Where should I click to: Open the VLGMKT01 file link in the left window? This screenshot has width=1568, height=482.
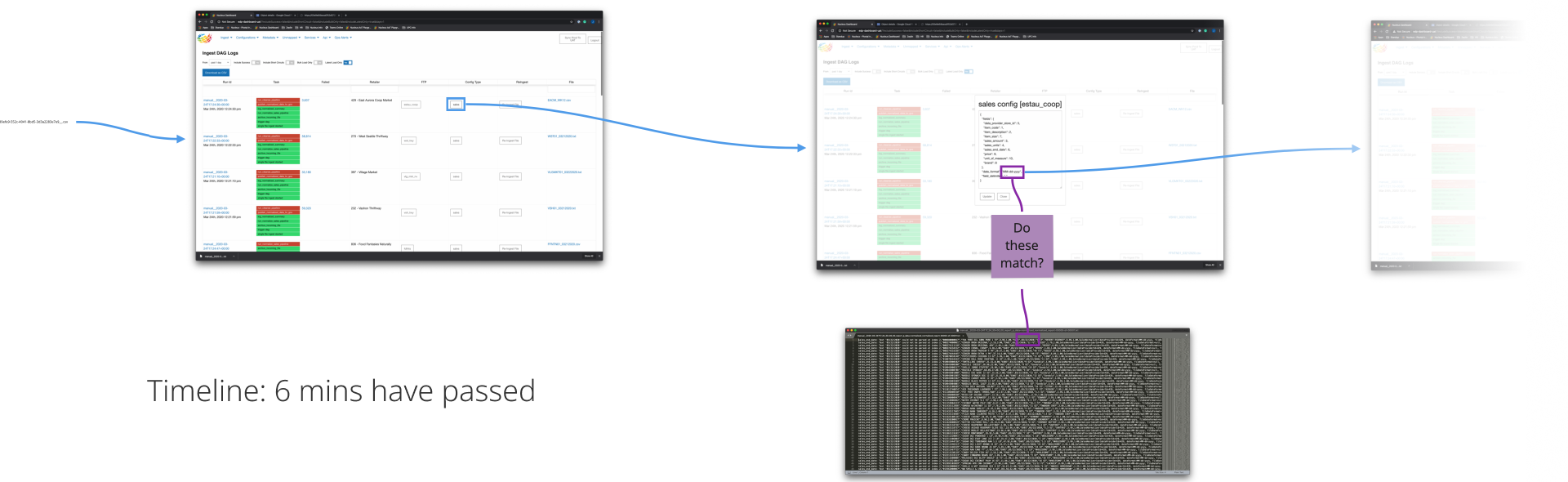click(564, 172)
